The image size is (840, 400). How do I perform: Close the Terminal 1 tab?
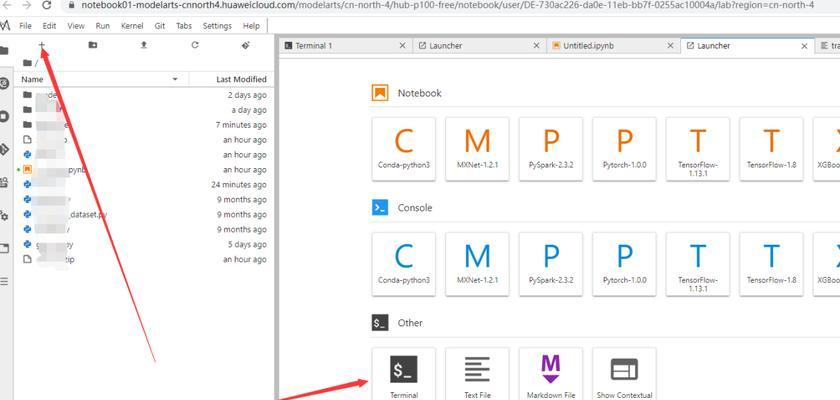402,46
